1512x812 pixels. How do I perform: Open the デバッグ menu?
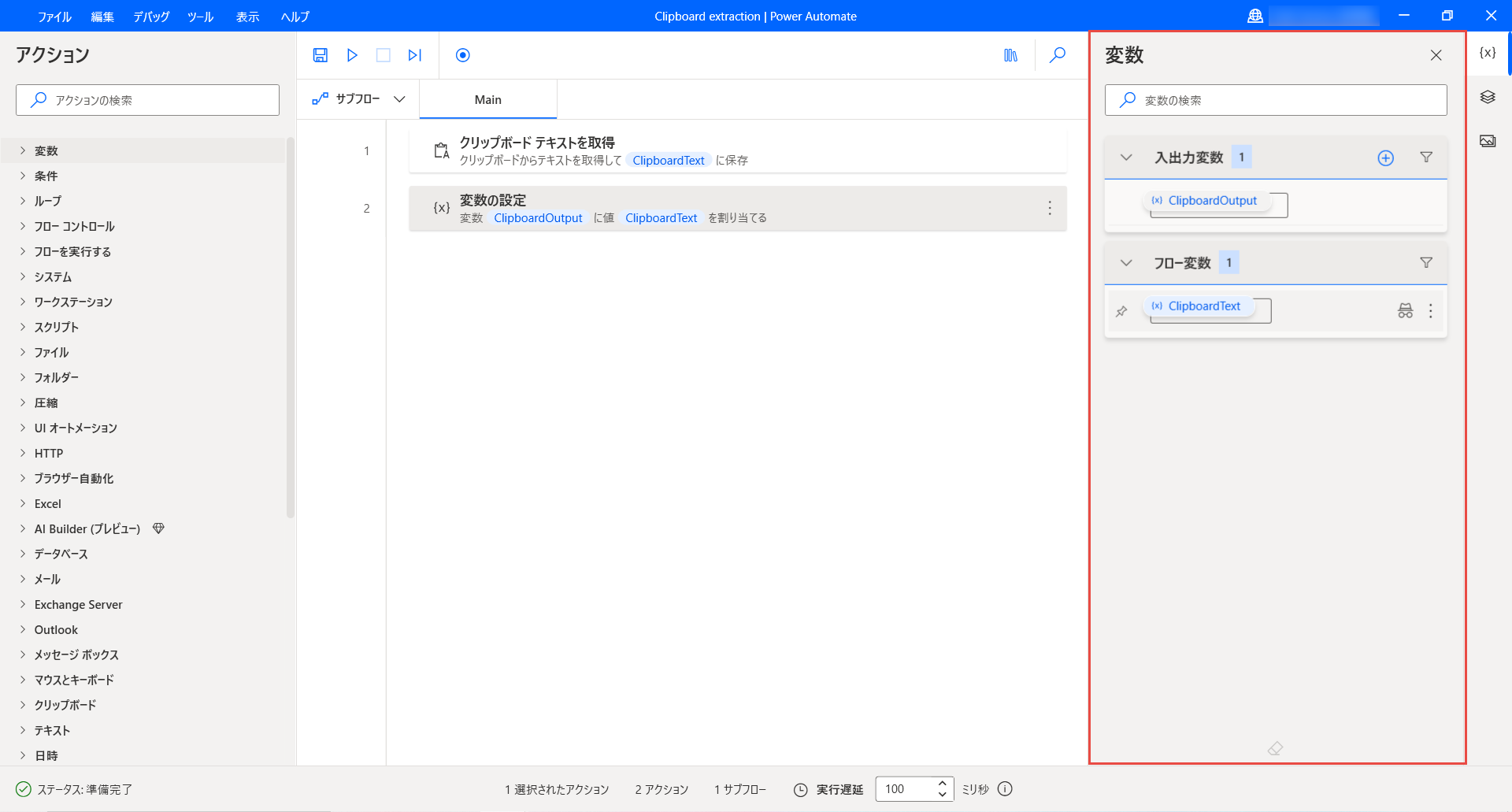coord(151,17)
